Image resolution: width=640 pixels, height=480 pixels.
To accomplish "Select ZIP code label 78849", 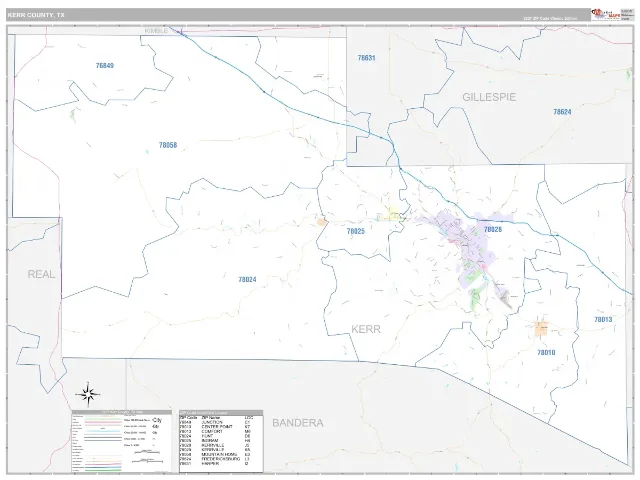I will pyautogui.click(x=105, y=65).
